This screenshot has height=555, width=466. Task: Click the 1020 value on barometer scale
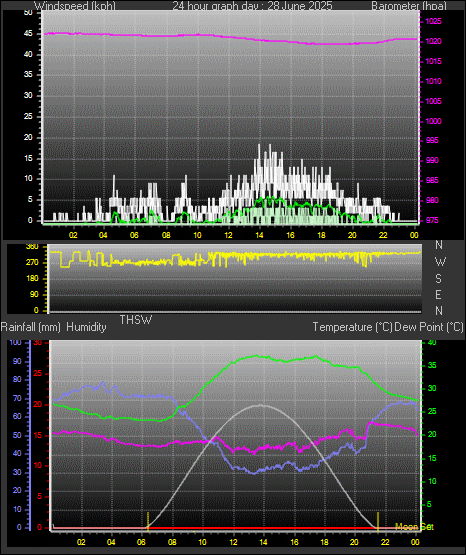433,41
